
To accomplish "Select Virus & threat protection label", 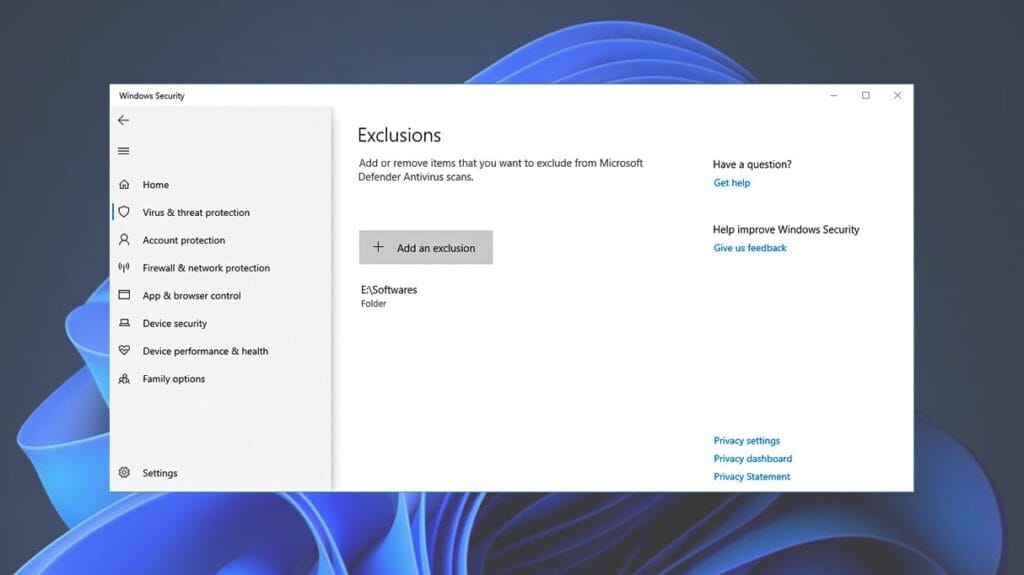I will point(196,212).
